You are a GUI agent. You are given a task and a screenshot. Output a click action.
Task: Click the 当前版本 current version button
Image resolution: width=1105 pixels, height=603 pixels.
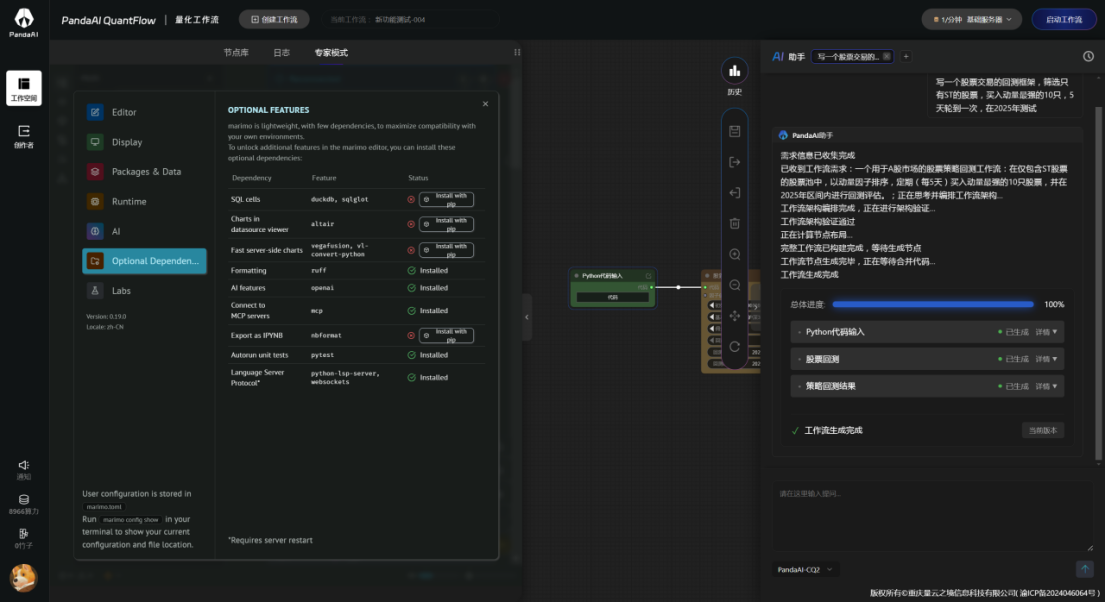[1042, 430]
